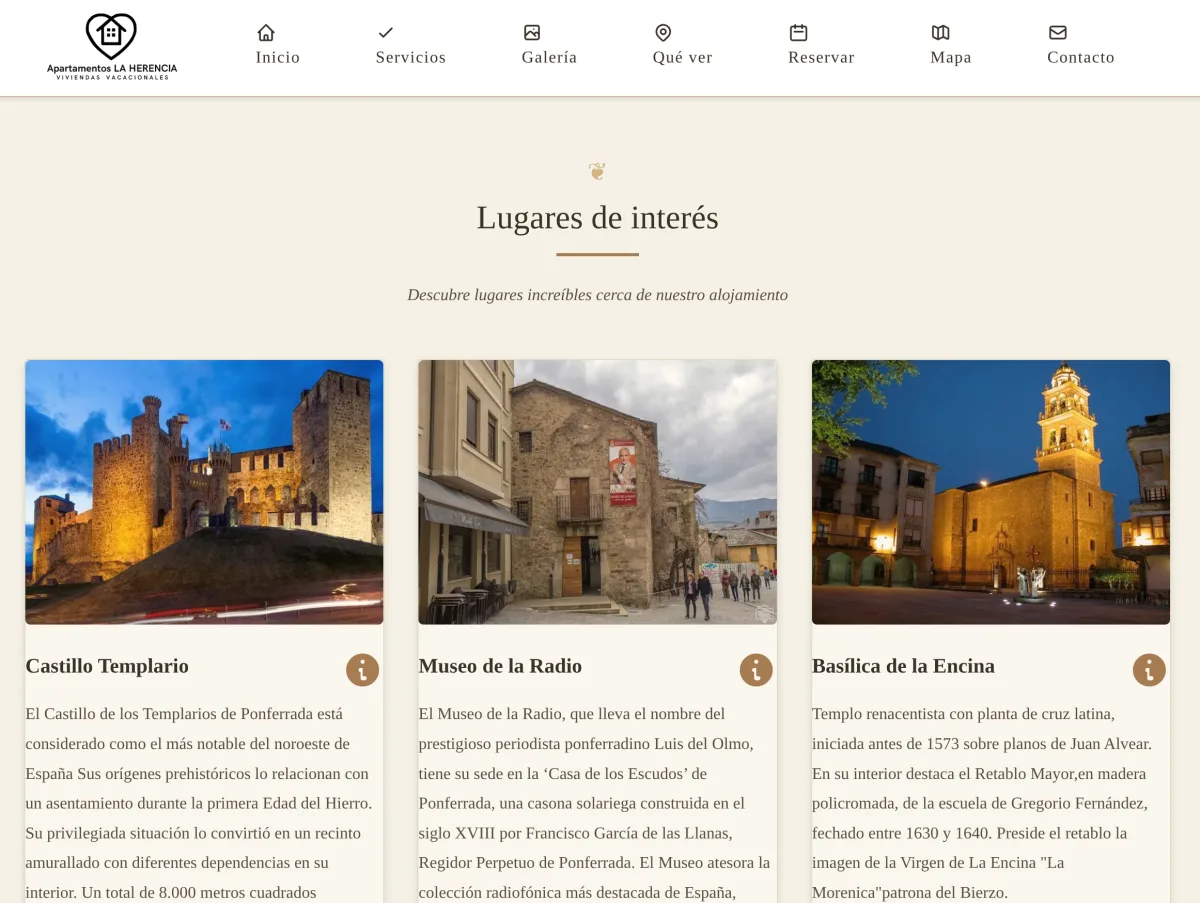Viewport: 1200px width, 903px height.
Task: Click the envelope icon above Contacto
Action: pos(1058,32)
